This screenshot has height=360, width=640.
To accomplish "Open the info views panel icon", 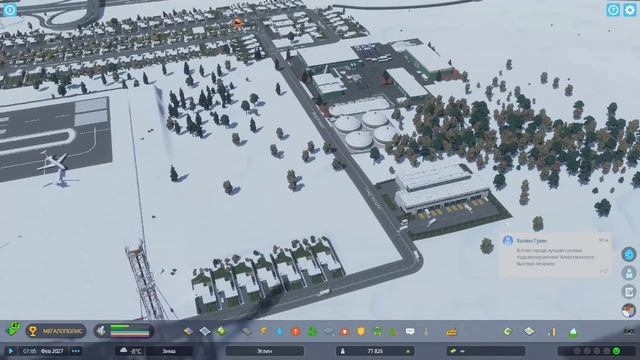I will point(9,9).
